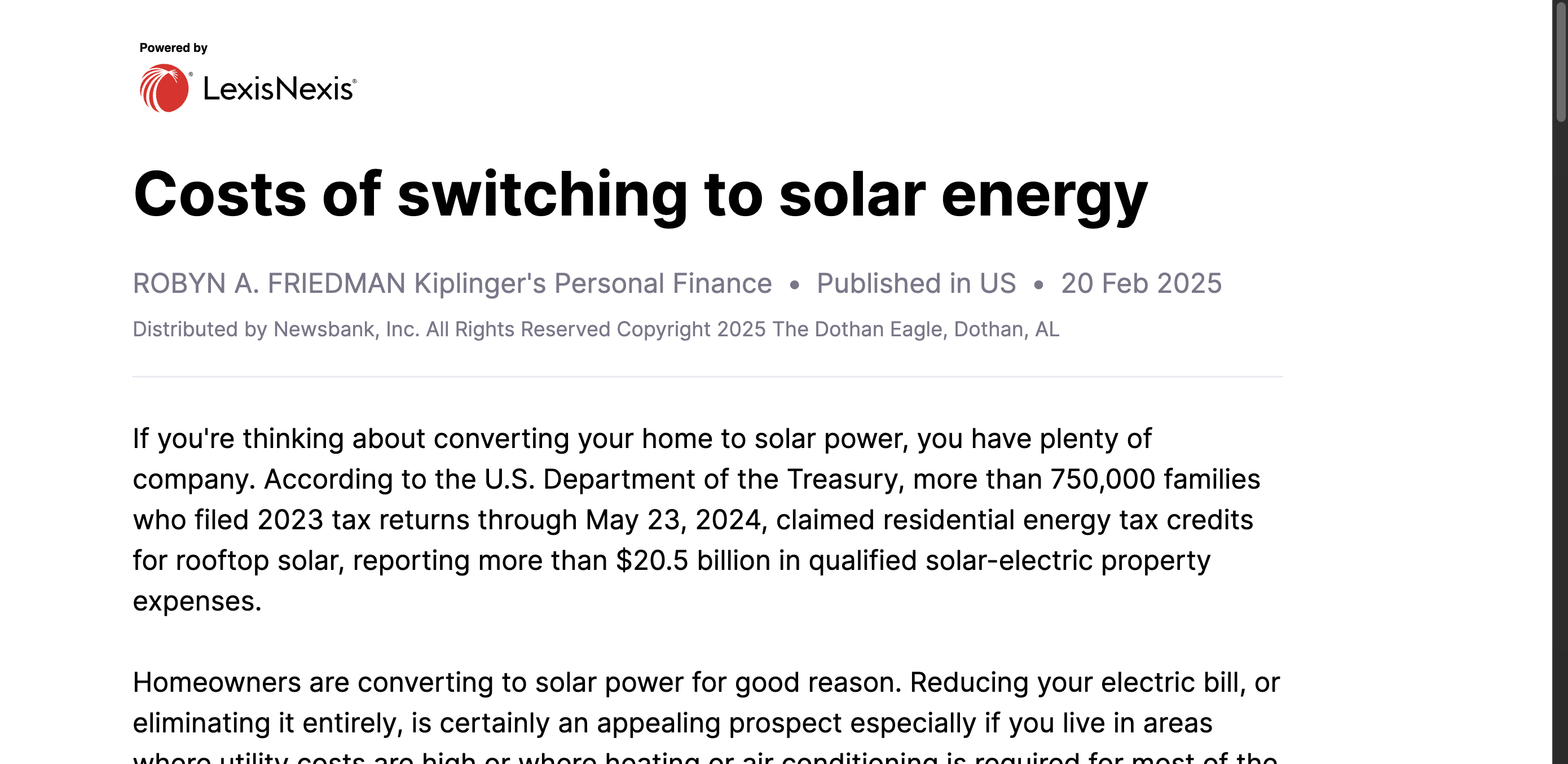This screenshot has width=1568, height=764.
Task: Click the bullet separator before "Published in US"
Action: 794,285
